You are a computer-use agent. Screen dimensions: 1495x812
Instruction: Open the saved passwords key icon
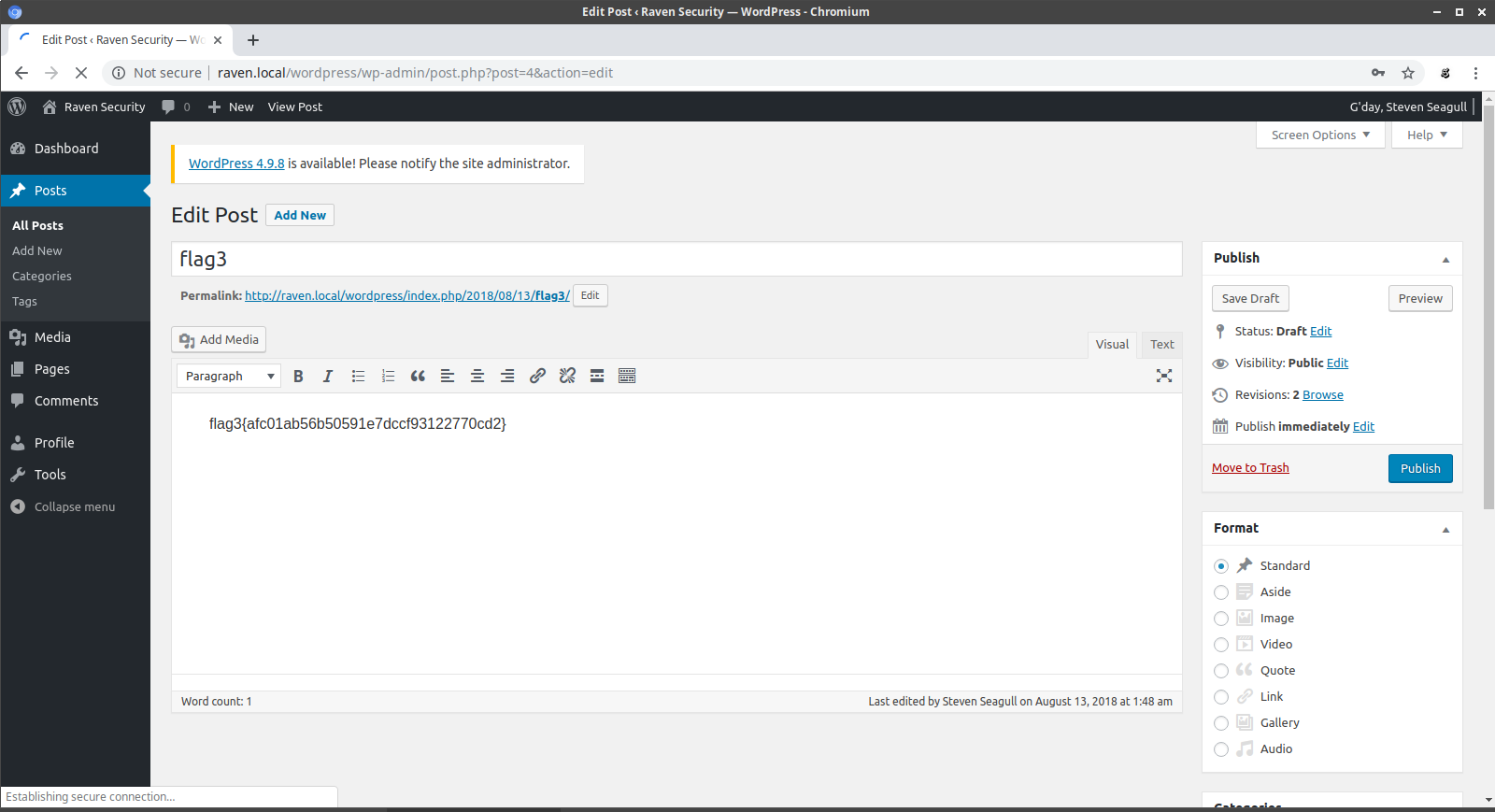pos(1378,73)
